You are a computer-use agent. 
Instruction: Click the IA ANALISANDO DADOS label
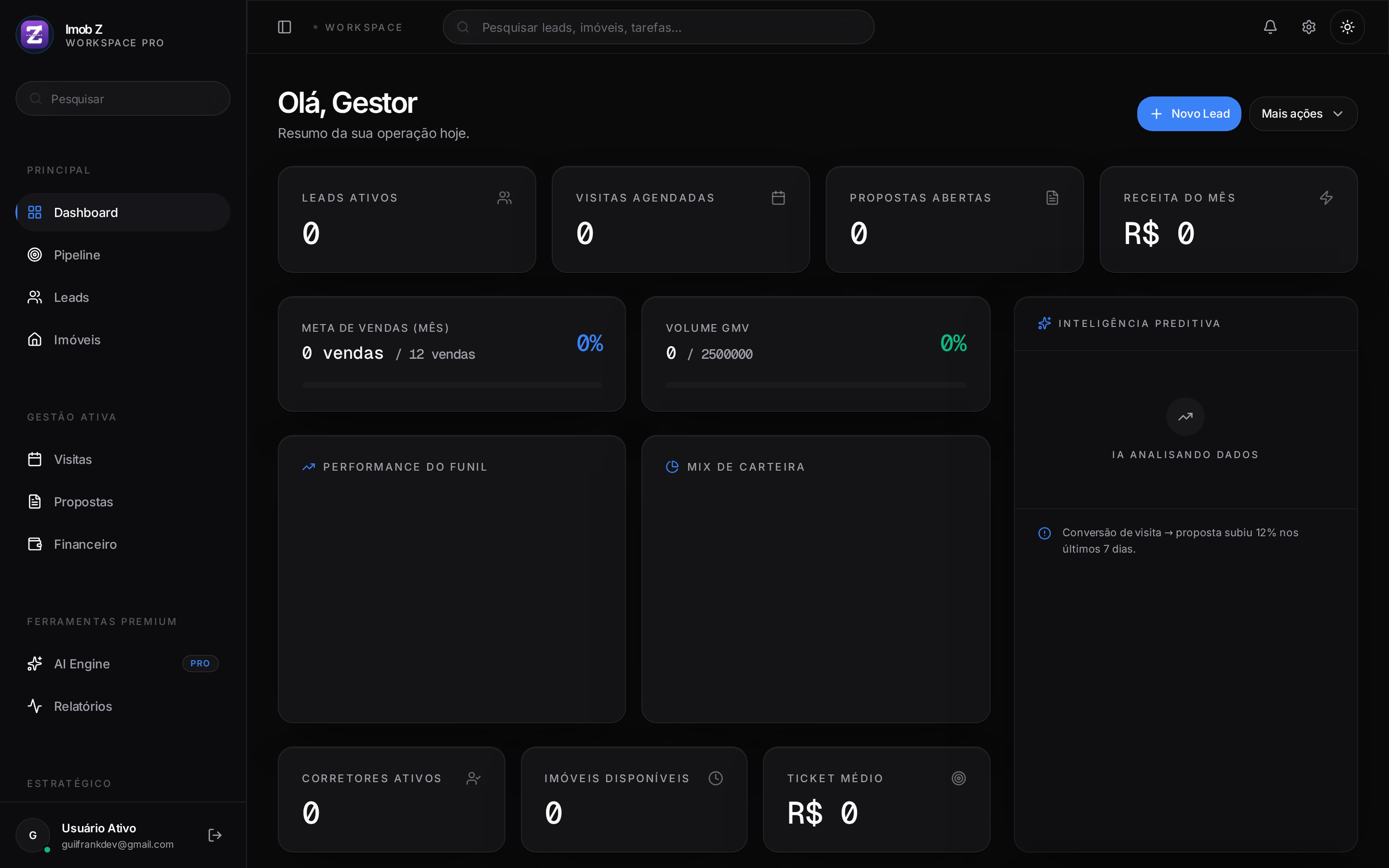point(1185,455)
